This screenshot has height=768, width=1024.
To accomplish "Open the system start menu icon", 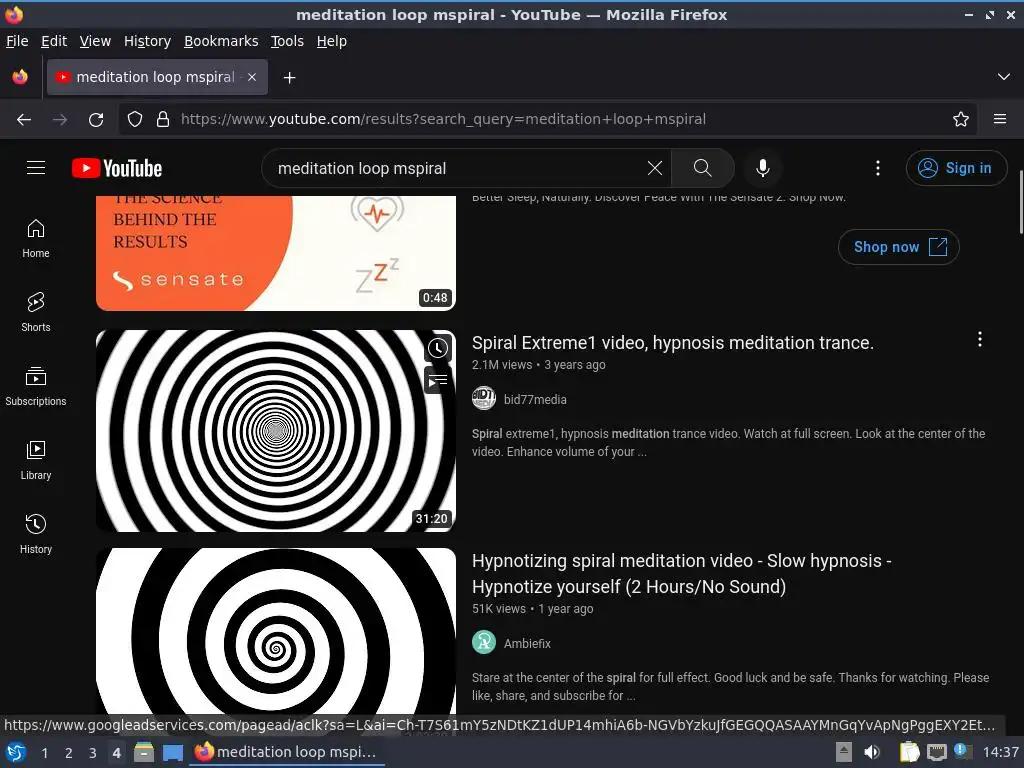I will tap(16, 752).
